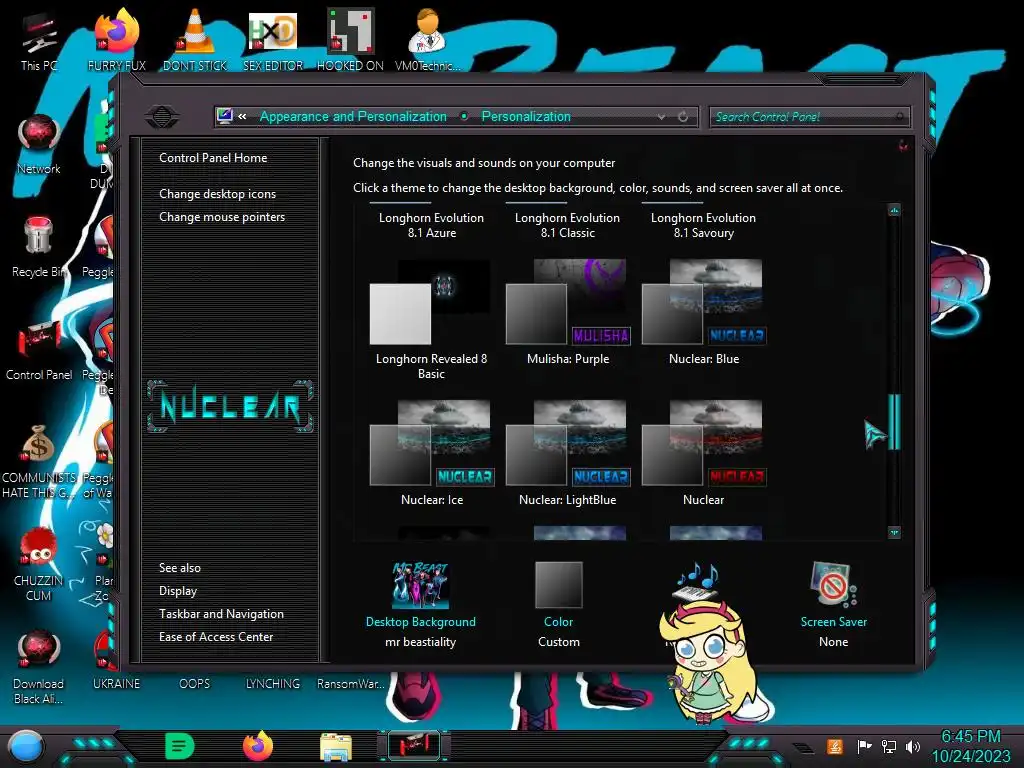Open Display link under See also
Viewport: 1024px width, 768px height.
[x=178, y=591]
